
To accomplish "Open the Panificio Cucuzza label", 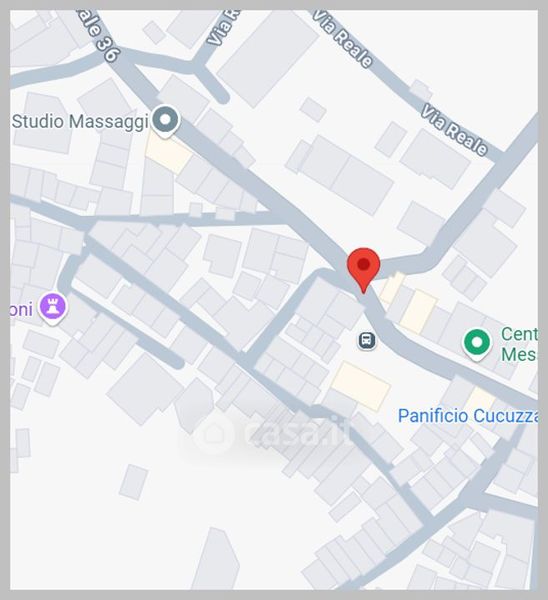I will (468, 416).
